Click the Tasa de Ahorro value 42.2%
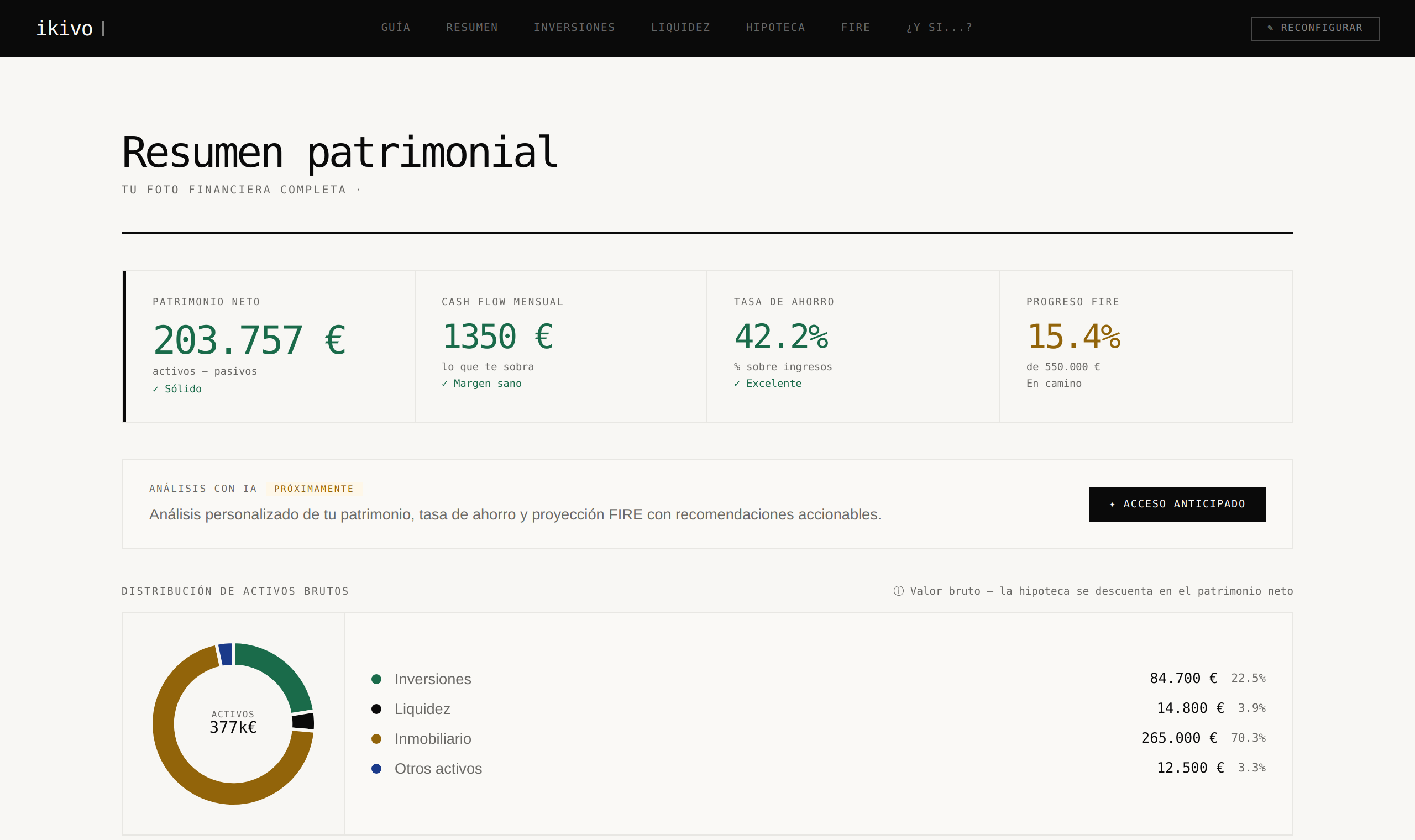This screenshot has width=1415, height=840. [x=780, y=336]
